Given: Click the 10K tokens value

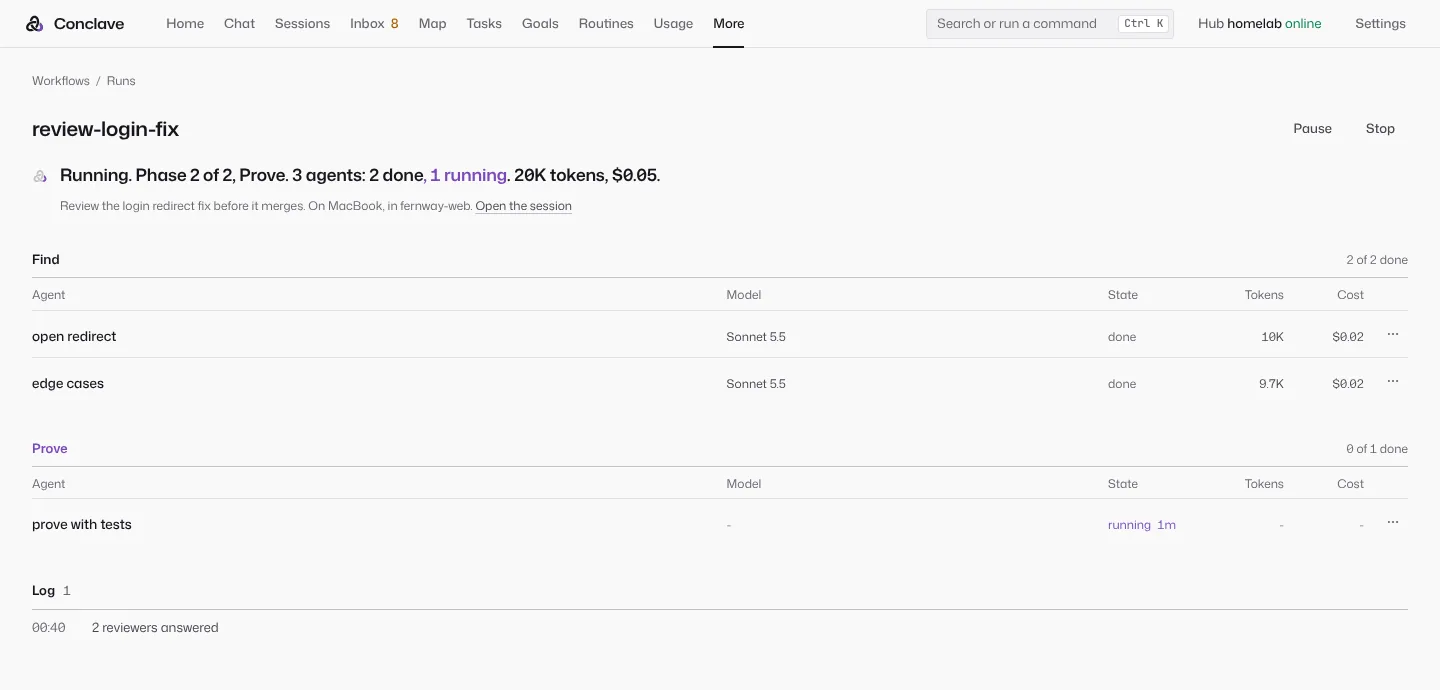Looking at the screenshot, I should 1272,337.
